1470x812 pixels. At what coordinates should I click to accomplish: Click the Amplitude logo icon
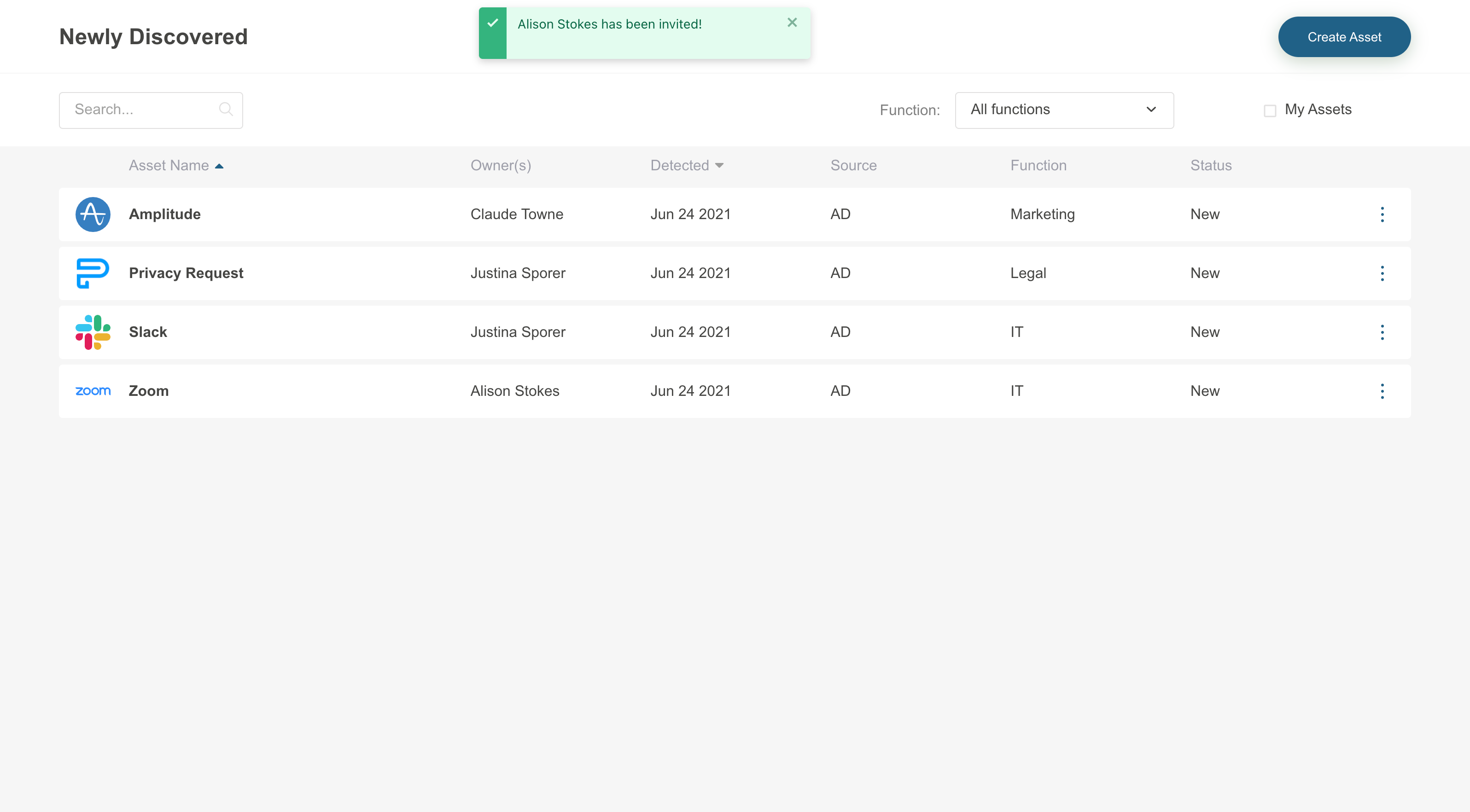pyautogui.click(x=93, y=215)
